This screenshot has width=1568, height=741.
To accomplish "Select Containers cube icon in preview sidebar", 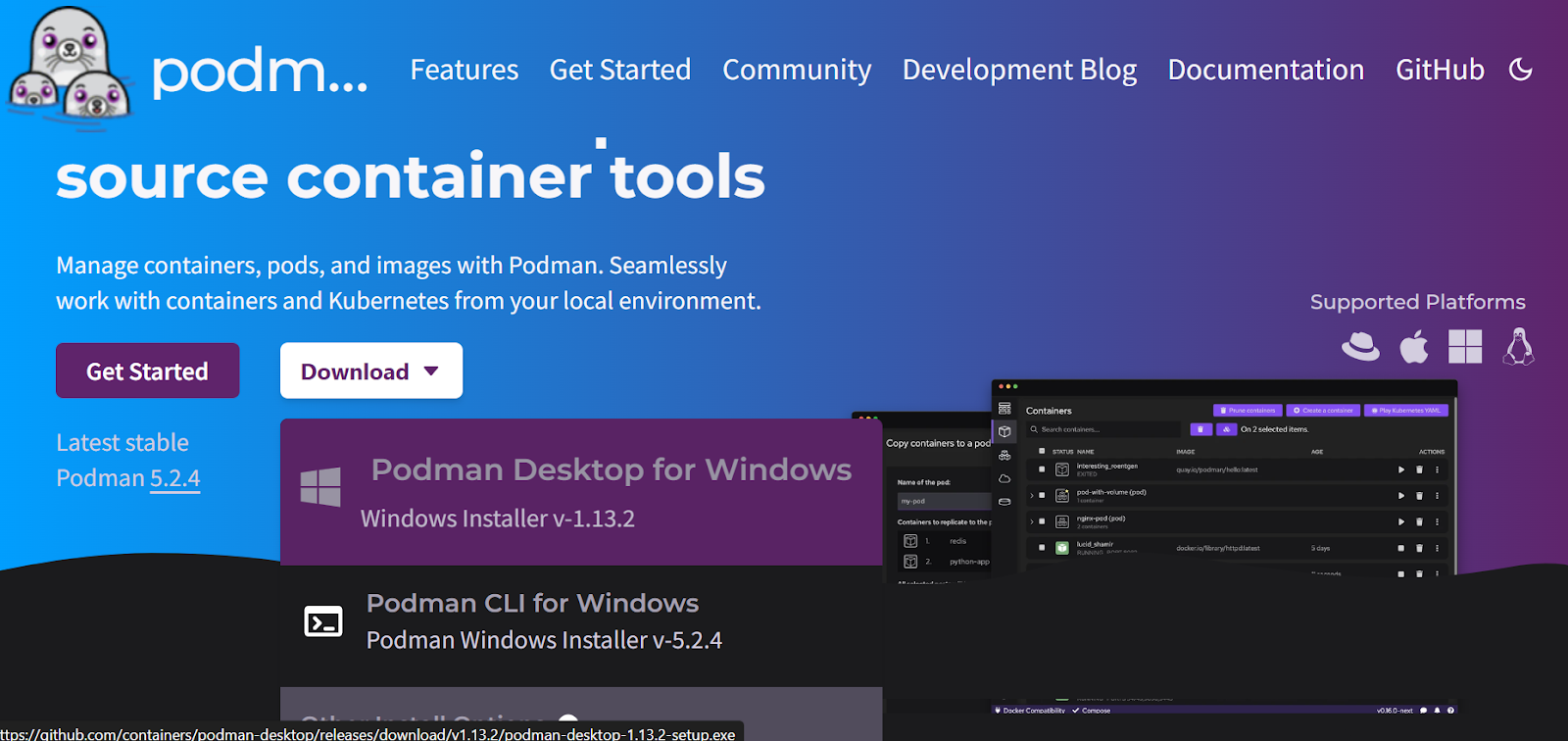I will click(1004, 431).
